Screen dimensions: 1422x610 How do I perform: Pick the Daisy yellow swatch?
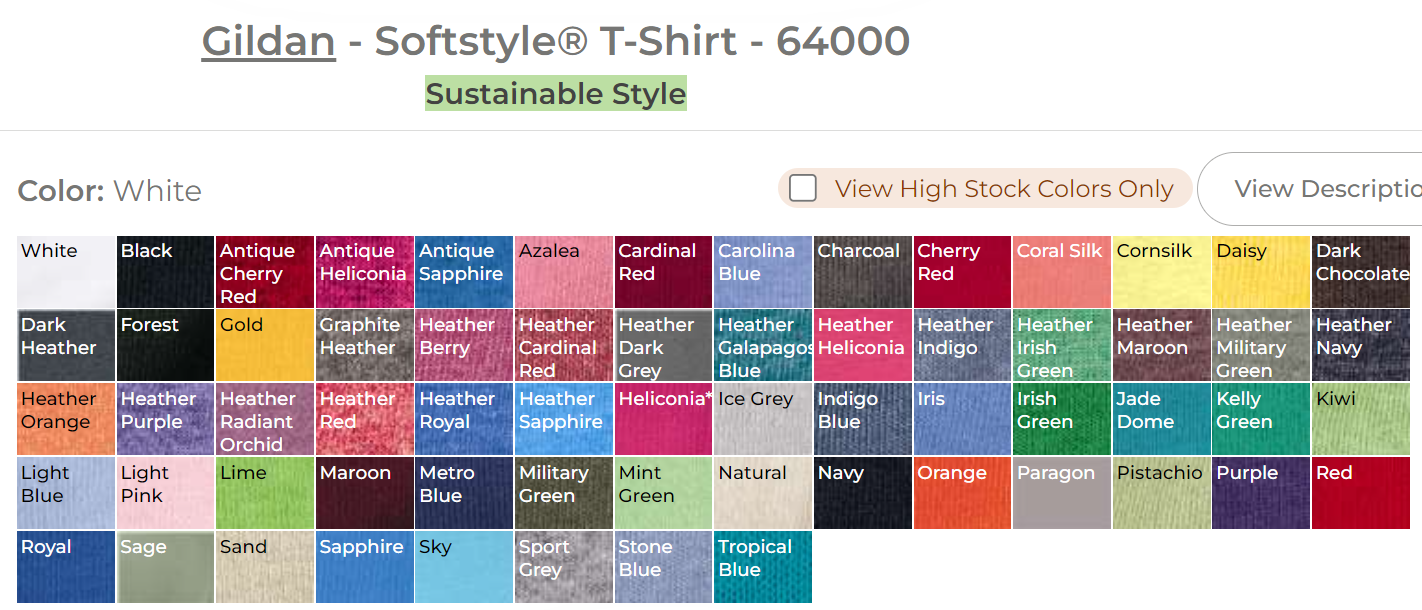tap(1261, 272)
